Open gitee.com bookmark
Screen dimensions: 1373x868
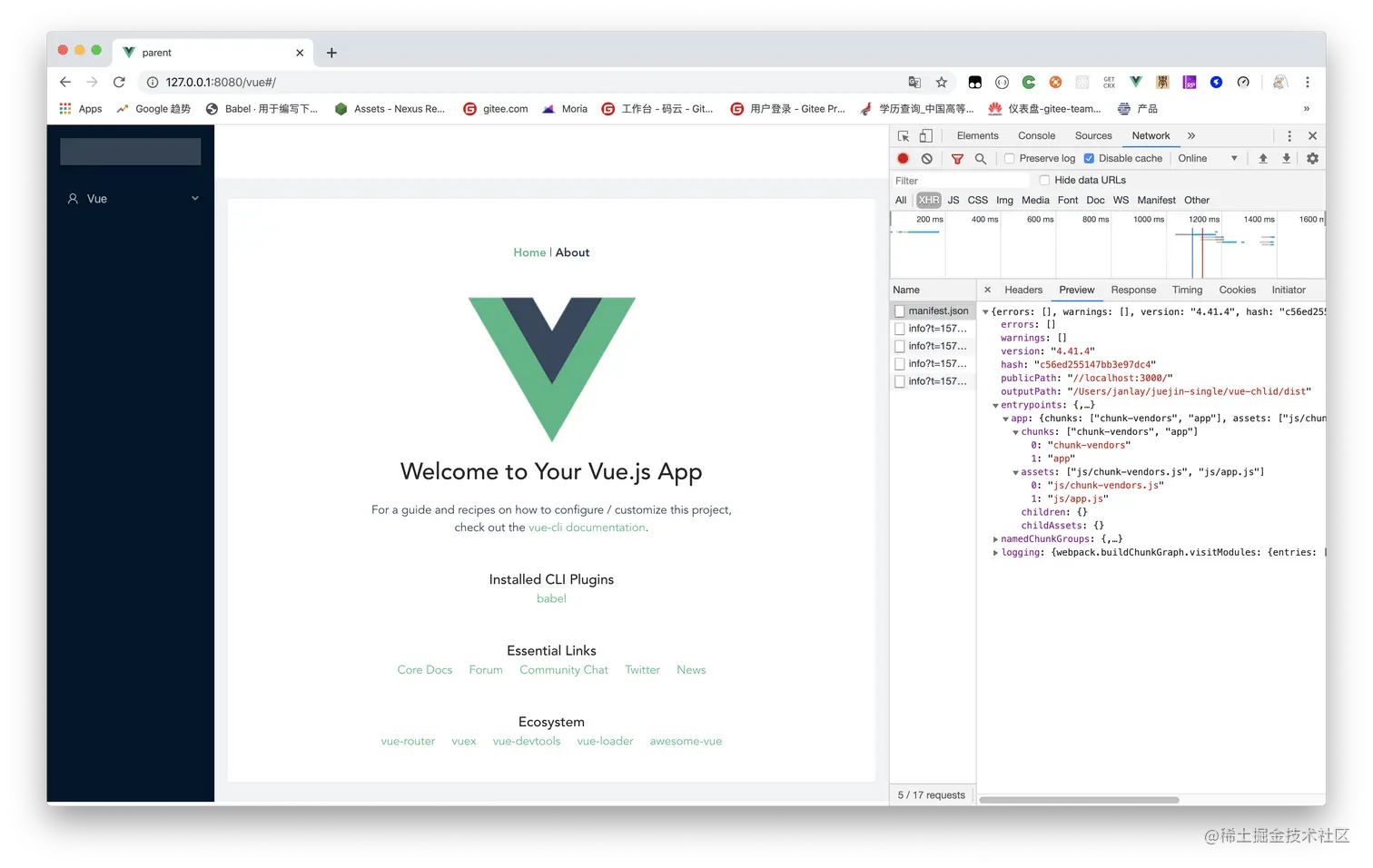click(x=496, y=109)
